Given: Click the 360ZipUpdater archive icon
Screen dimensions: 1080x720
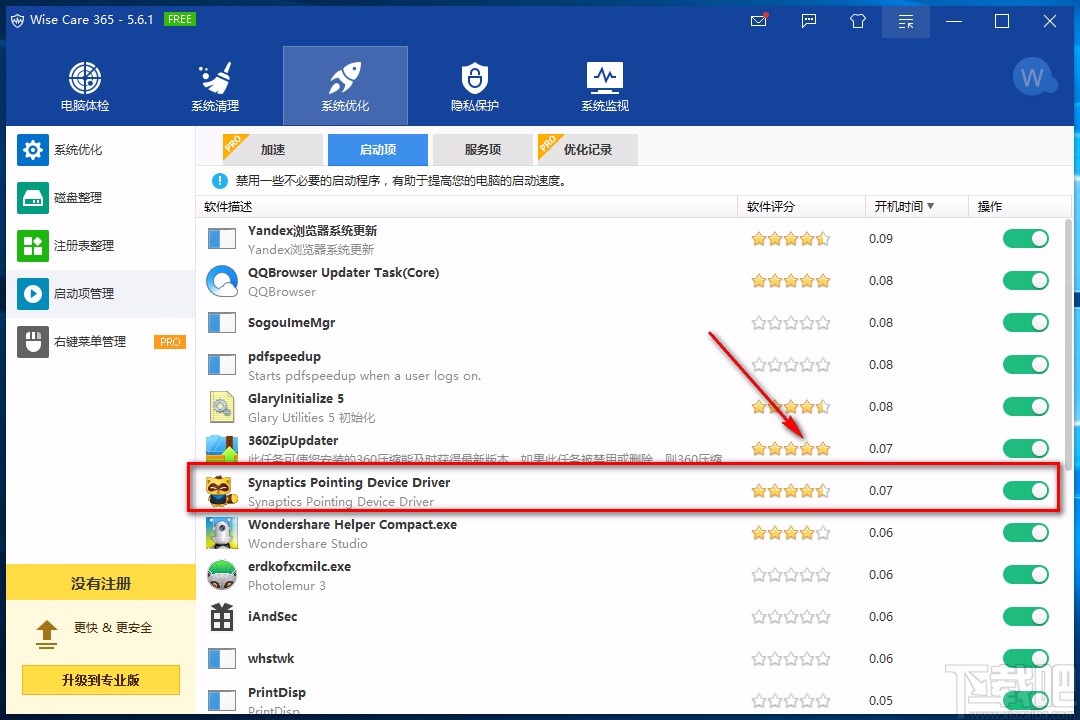Looking at the screenshot, I should click(x=222, y=448).
